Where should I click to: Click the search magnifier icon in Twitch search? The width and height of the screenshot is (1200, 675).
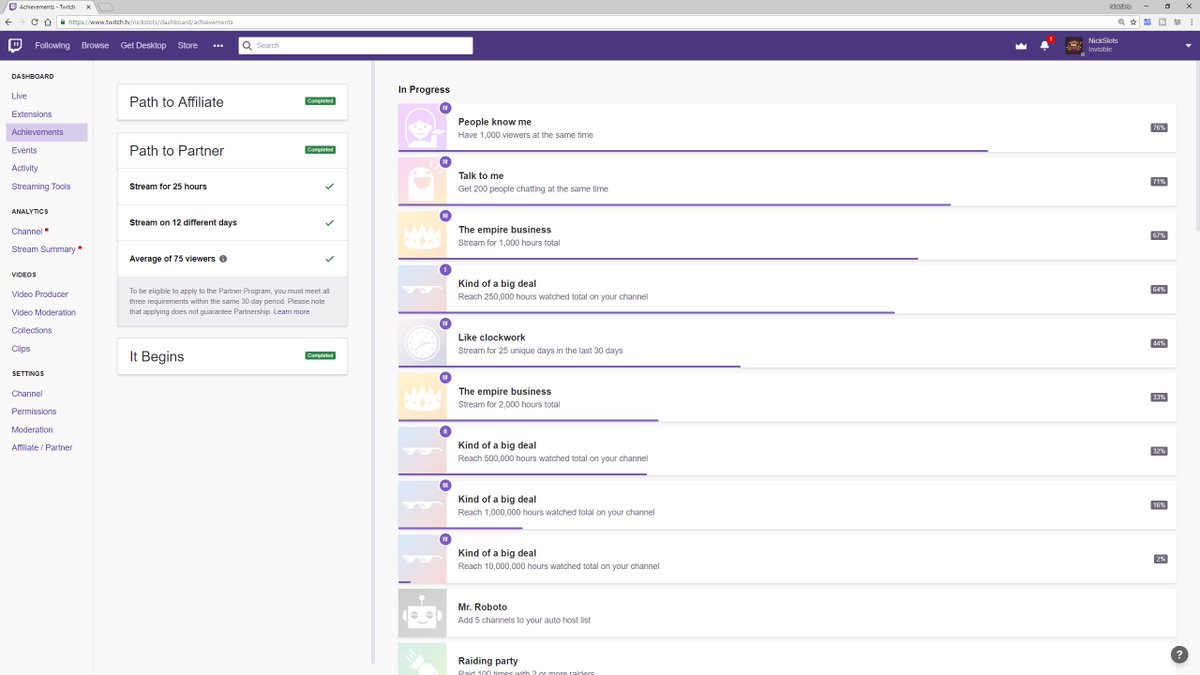tap(247, 46)
